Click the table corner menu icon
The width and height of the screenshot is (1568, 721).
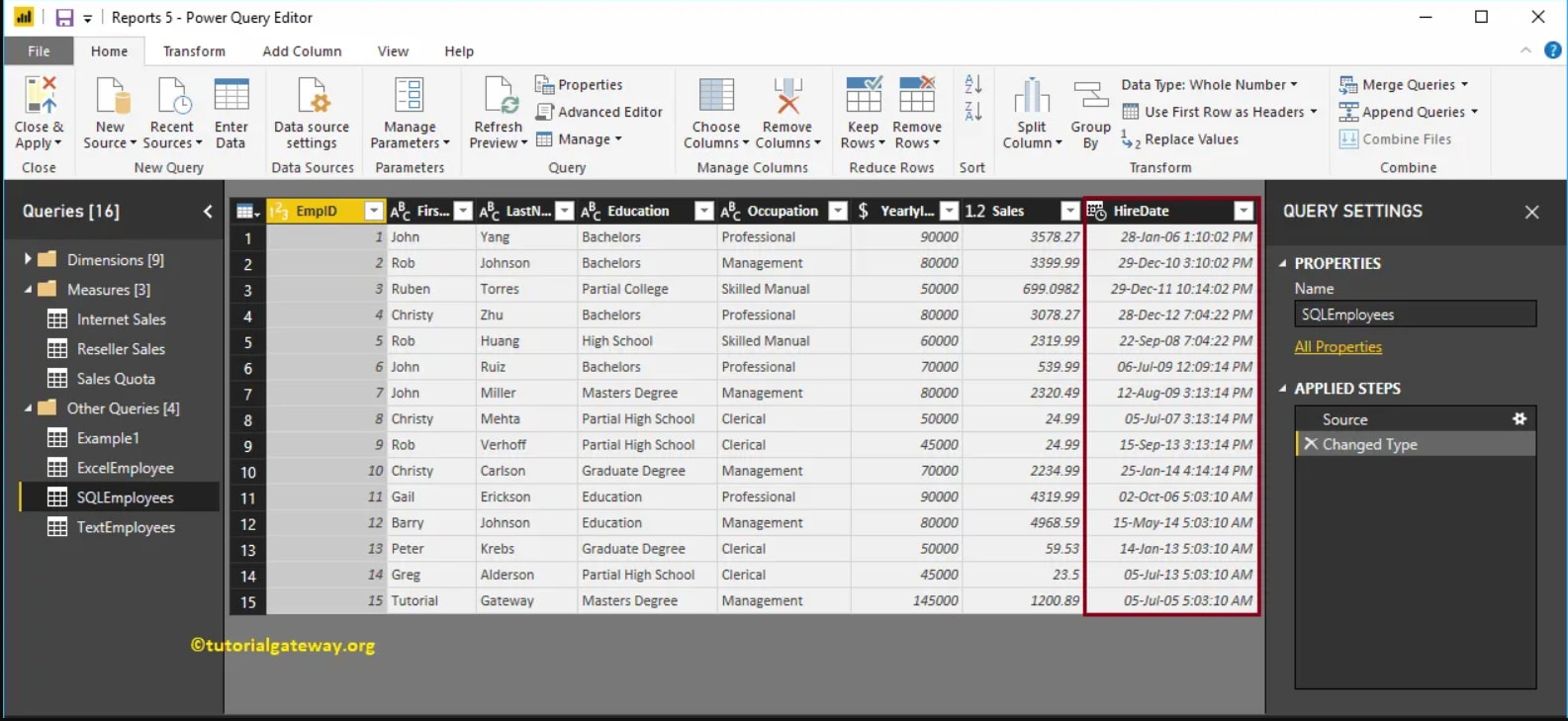click(247, 211)
